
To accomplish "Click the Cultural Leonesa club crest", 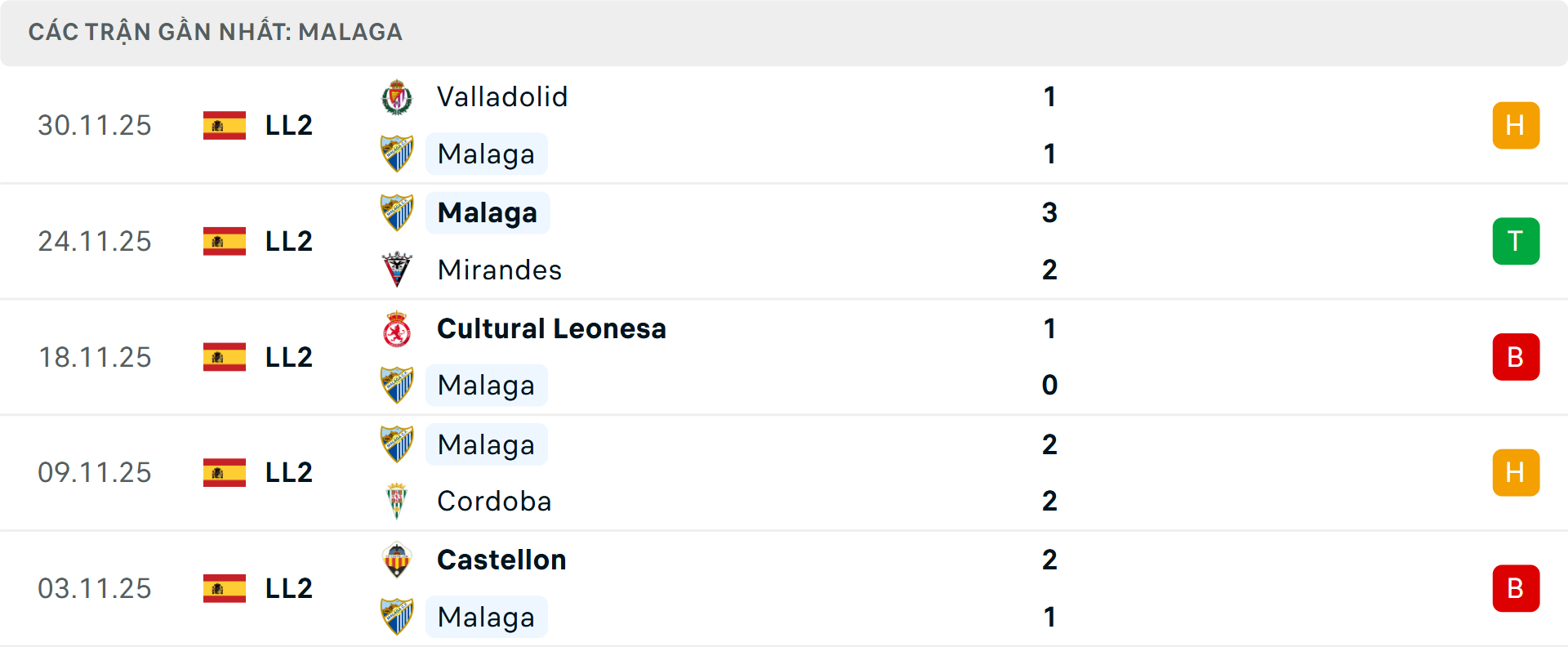I will 397,329.
